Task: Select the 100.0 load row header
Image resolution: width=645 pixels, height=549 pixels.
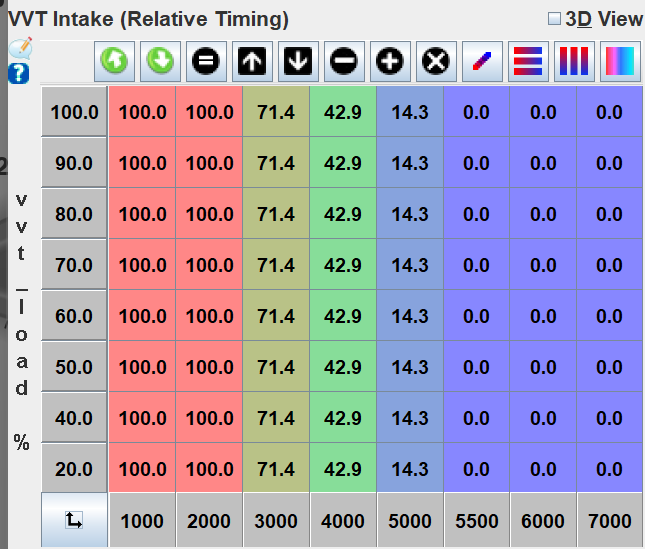Action: (74, 113)
